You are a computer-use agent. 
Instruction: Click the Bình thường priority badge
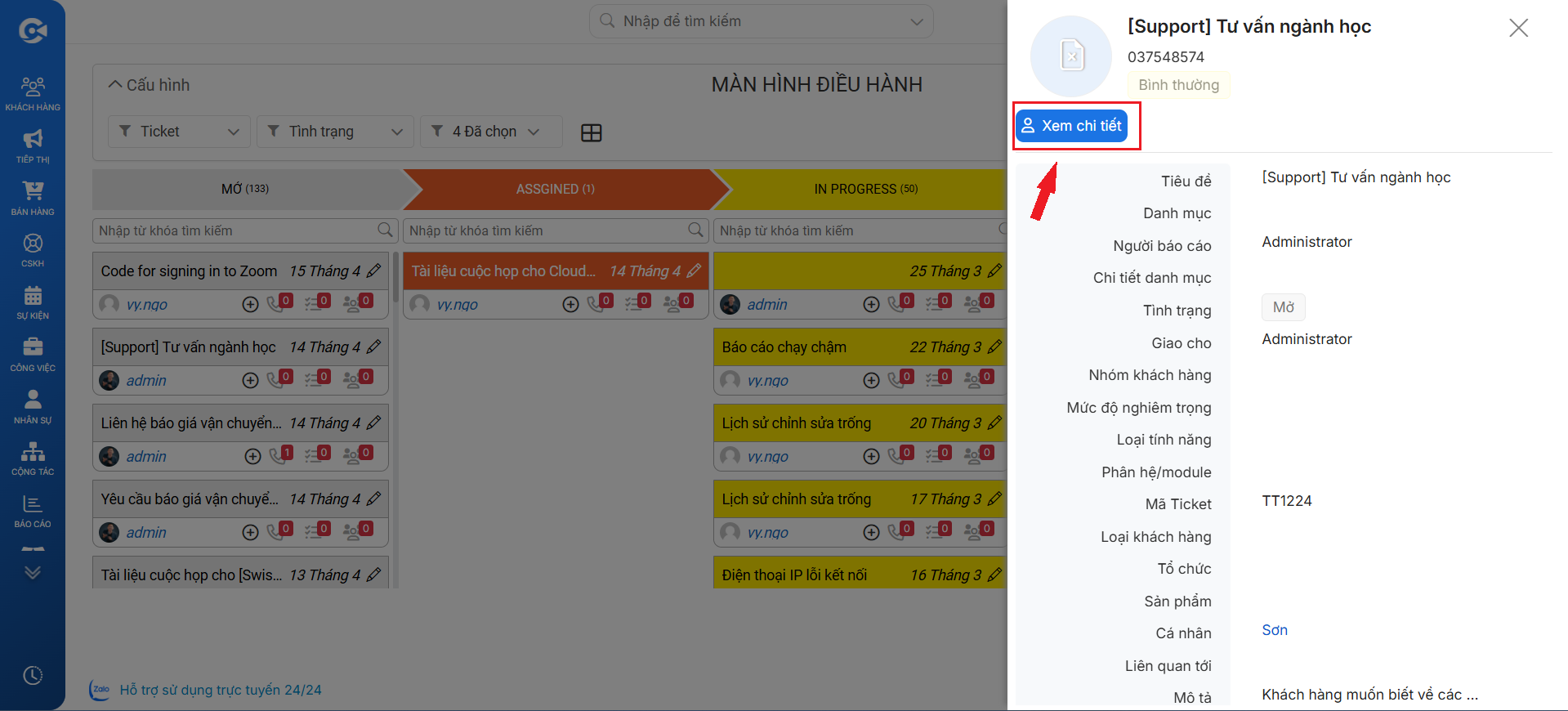point(1178,85)
